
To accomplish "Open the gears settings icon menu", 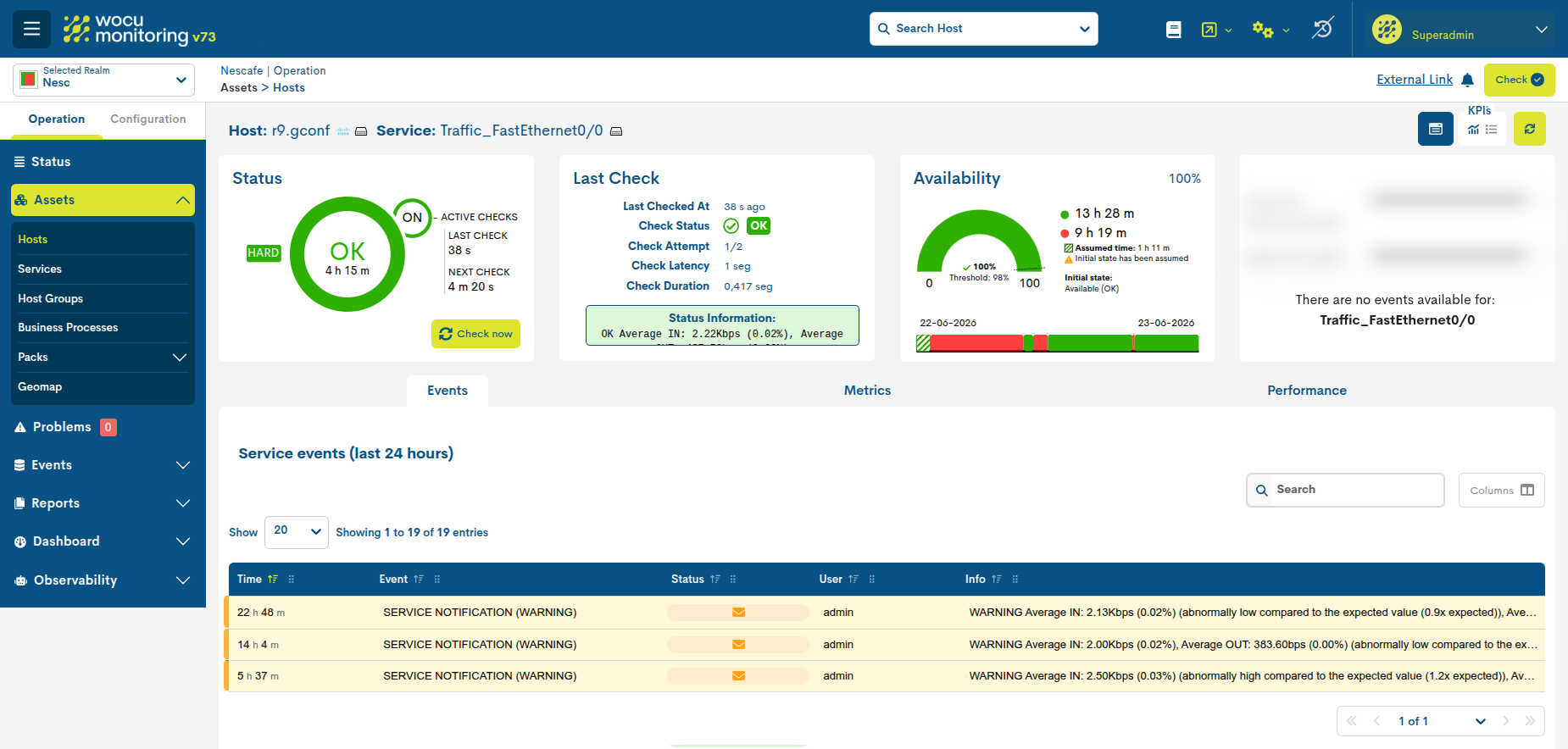I will click(1263, 30).
